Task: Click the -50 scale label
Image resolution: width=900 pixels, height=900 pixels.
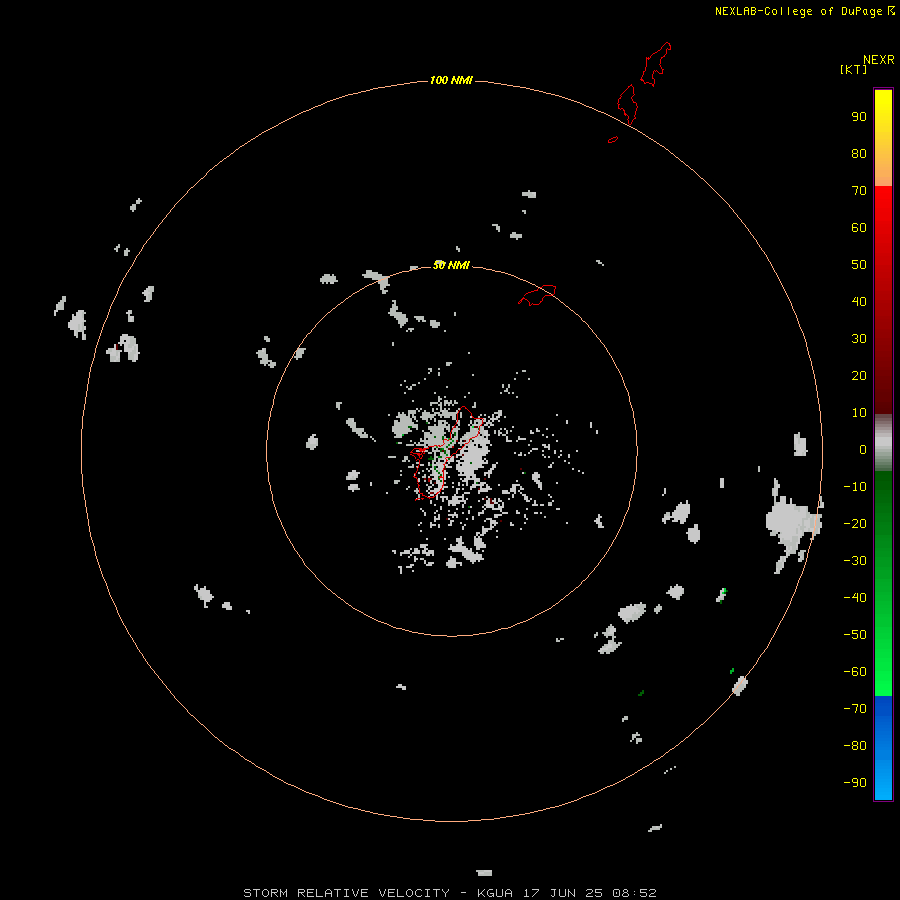Action: (x=855, y=635)
